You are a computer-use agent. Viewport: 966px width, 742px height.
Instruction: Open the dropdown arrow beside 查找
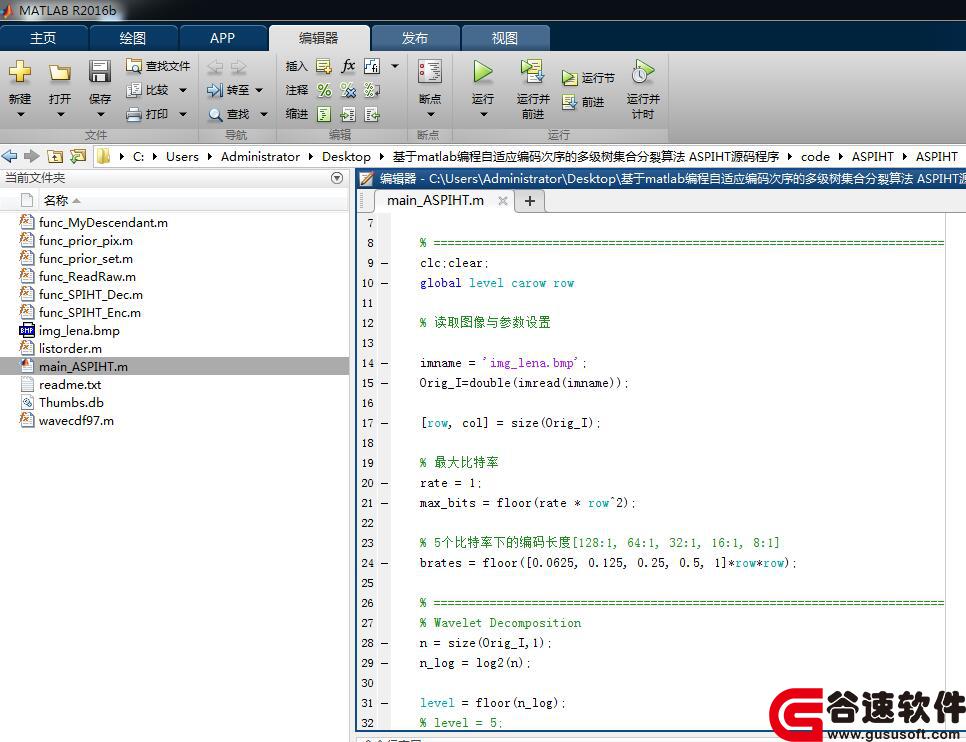(264, 114)
